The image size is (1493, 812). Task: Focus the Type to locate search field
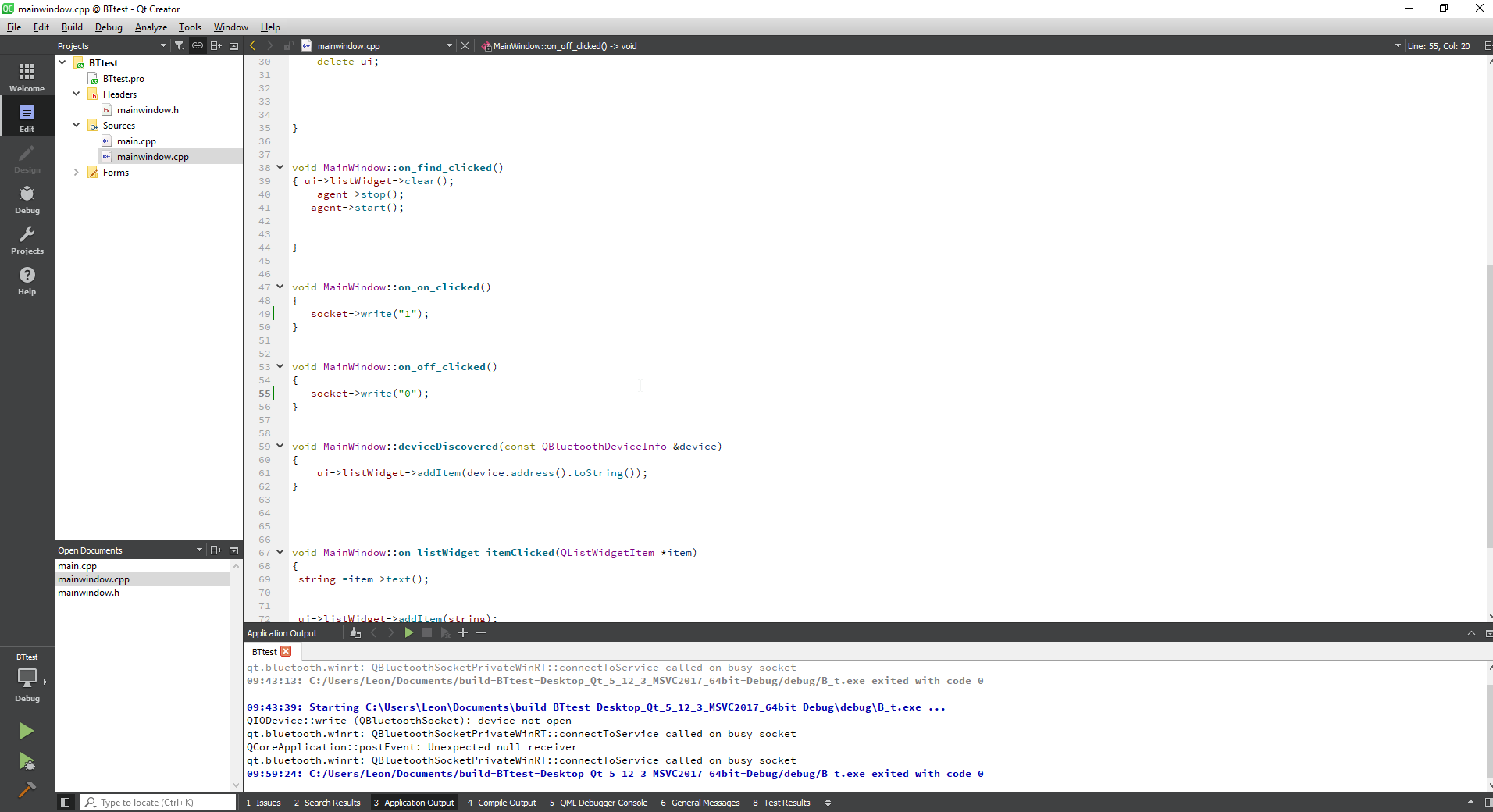tap(159, 802)
